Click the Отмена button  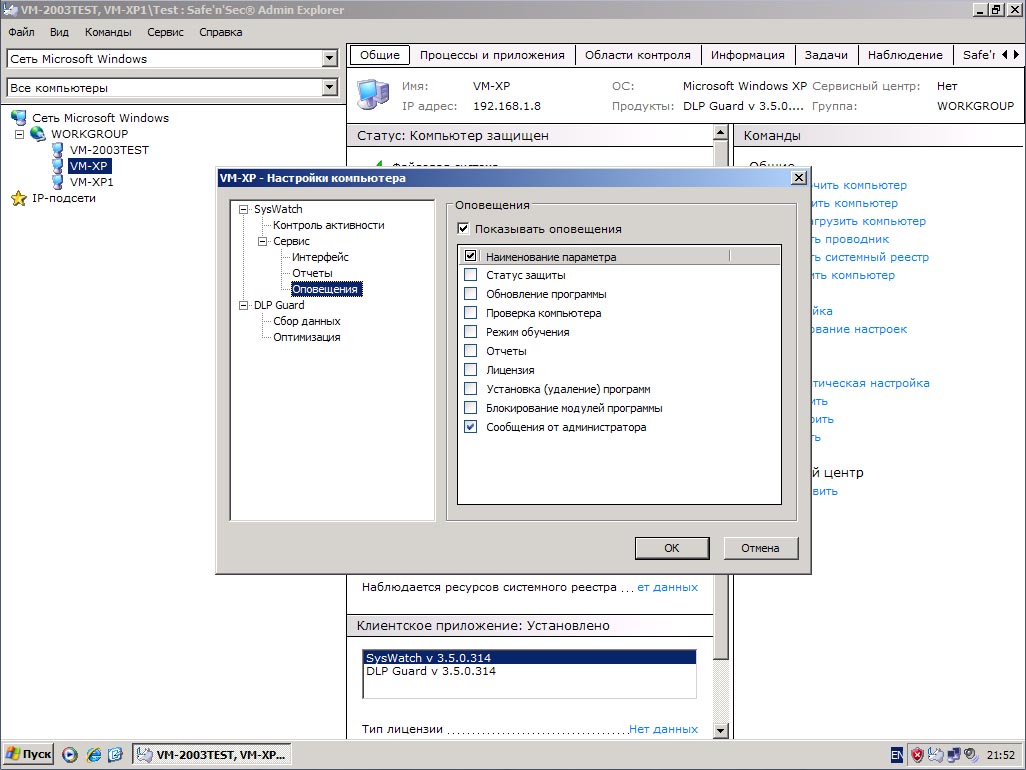[760, 548]
